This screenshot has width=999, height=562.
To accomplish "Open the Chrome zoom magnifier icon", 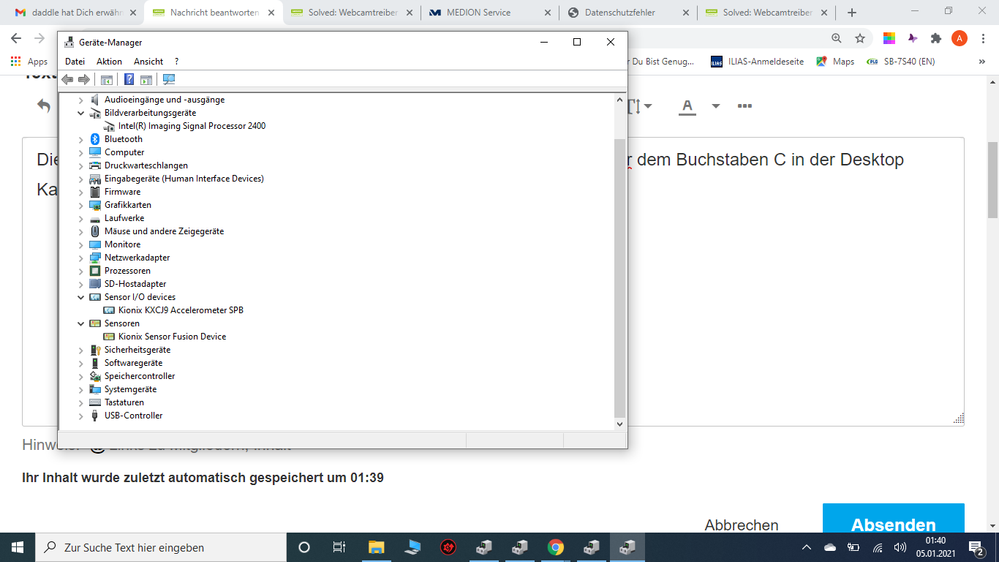I will [x=837, y=38].
